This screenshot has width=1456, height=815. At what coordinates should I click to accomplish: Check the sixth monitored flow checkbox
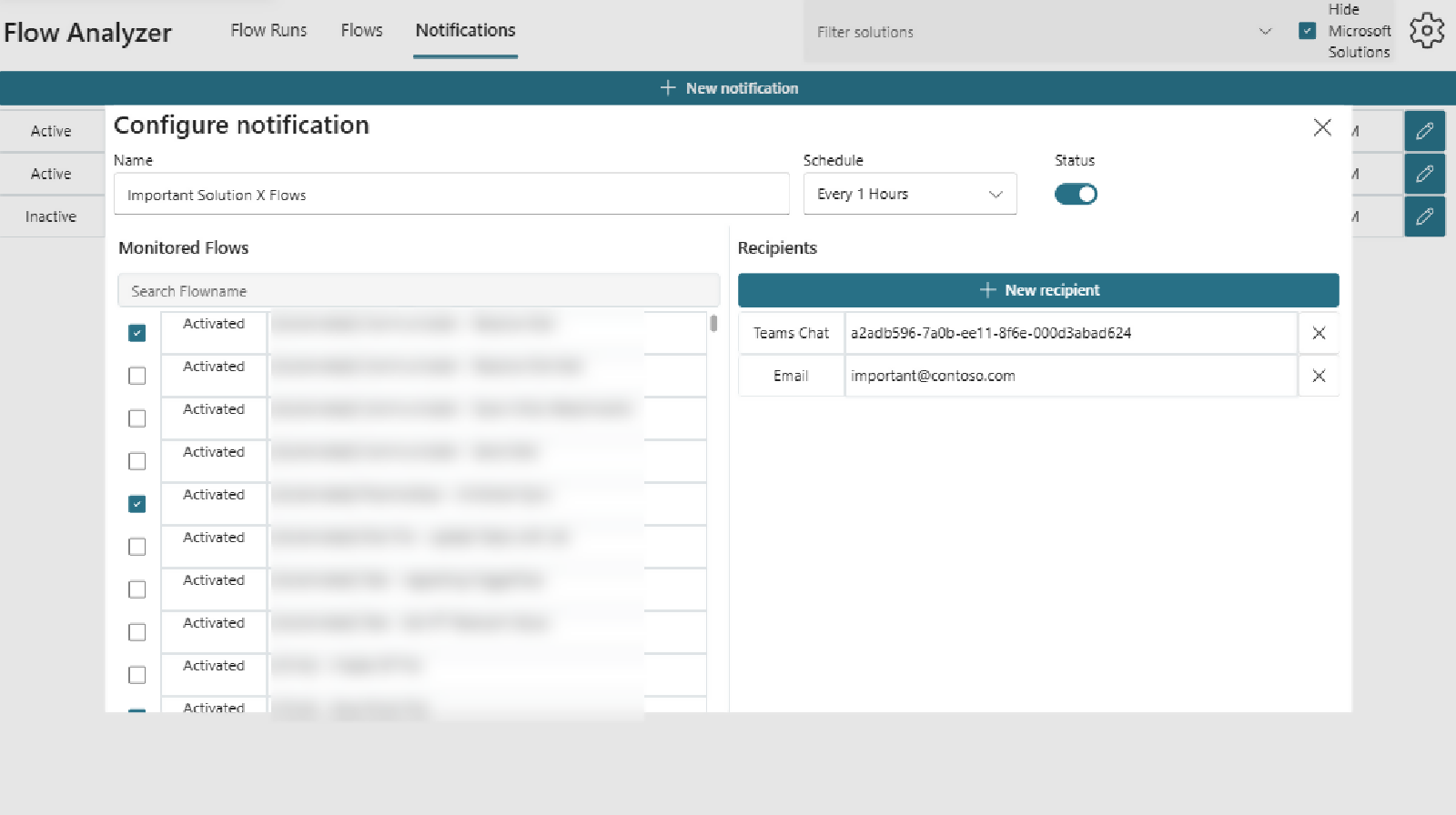pyautogui.click(x=137, y=547)
